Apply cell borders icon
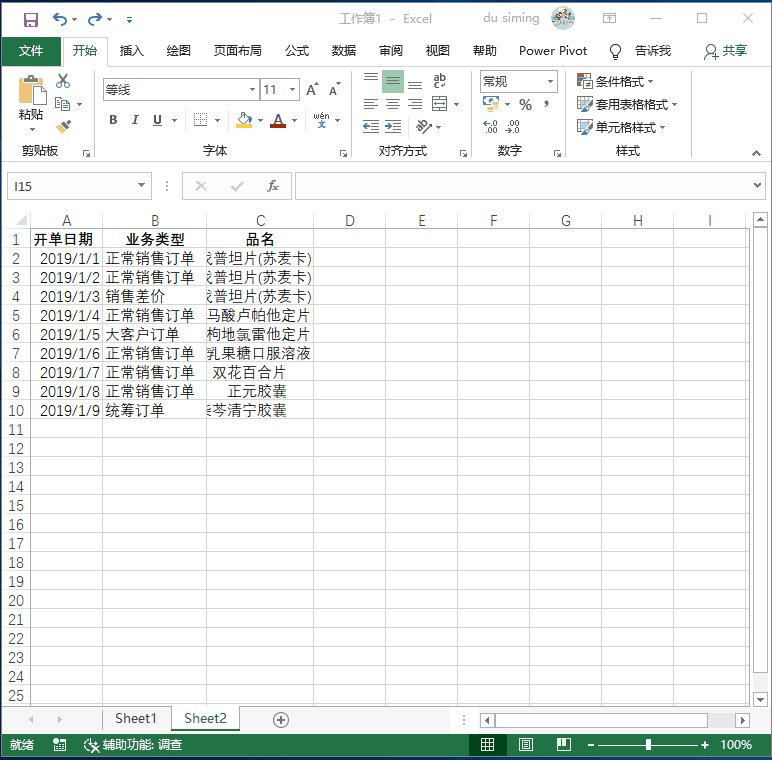This screenshot has height=760, width=772. pyautogui.click(x=200, y=120)
